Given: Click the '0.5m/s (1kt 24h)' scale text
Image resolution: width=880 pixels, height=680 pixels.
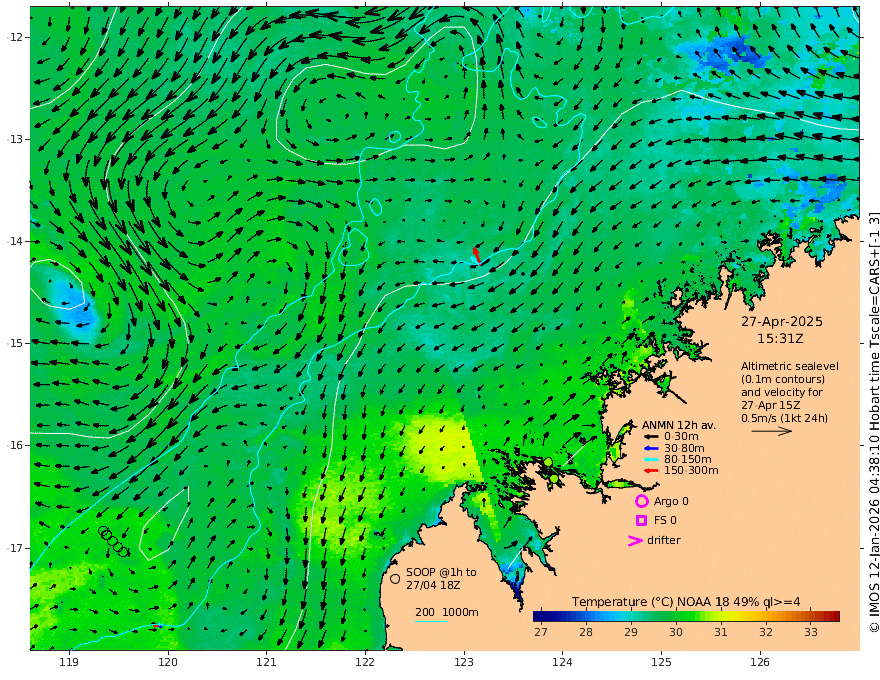Looking at the screenshot, I should (x=784, y=418).
